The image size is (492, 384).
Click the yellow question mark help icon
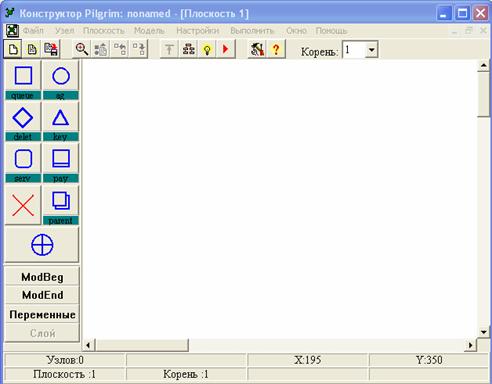[276, 49]
